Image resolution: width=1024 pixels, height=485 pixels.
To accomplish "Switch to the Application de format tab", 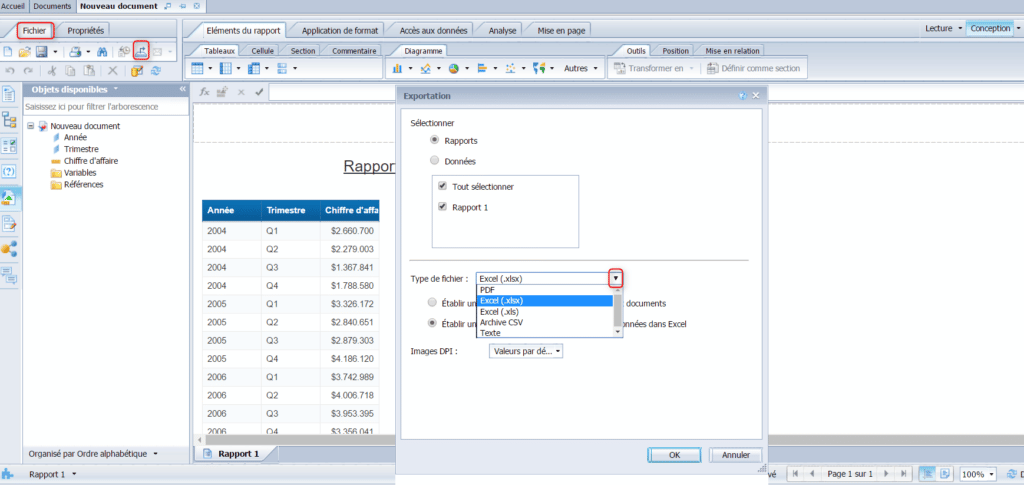I will 340,30.
